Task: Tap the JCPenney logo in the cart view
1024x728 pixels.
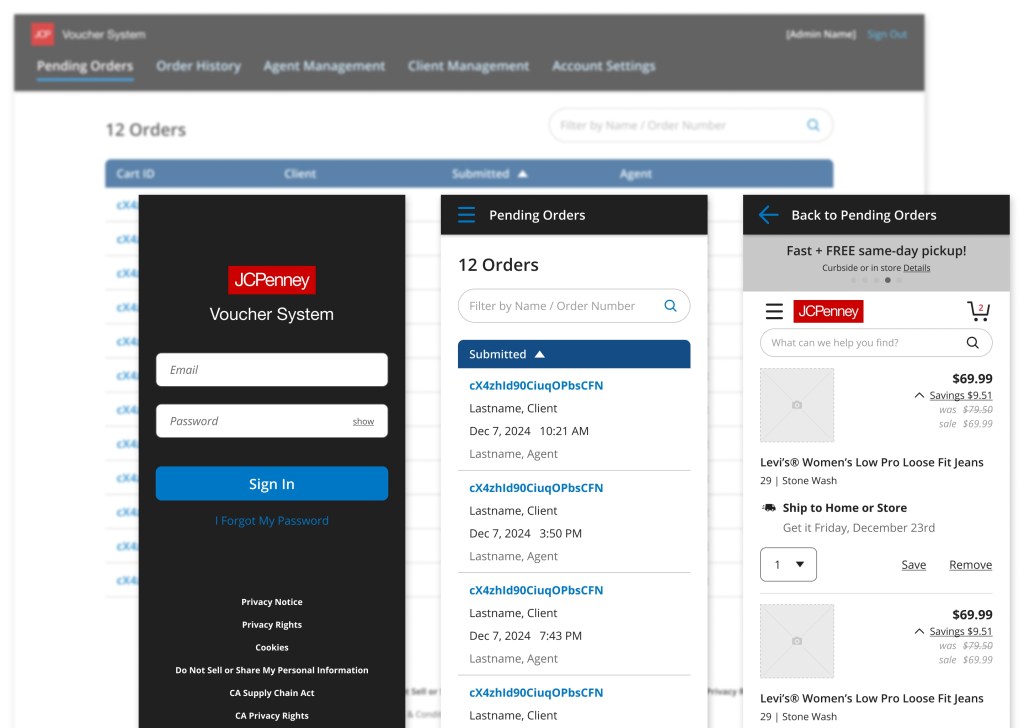Action: (828, 311)
